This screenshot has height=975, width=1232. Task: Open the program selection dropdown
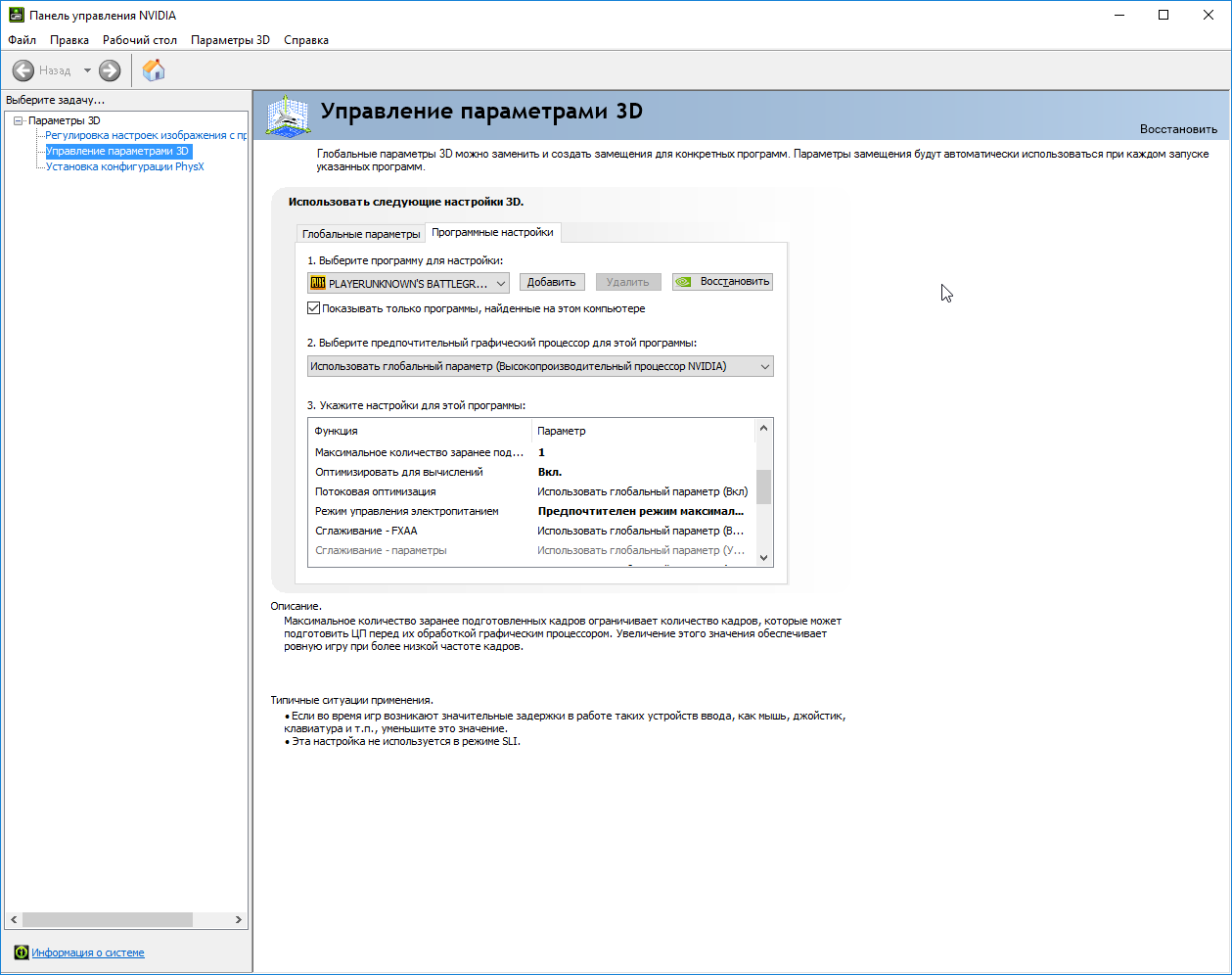pos(408,283)
